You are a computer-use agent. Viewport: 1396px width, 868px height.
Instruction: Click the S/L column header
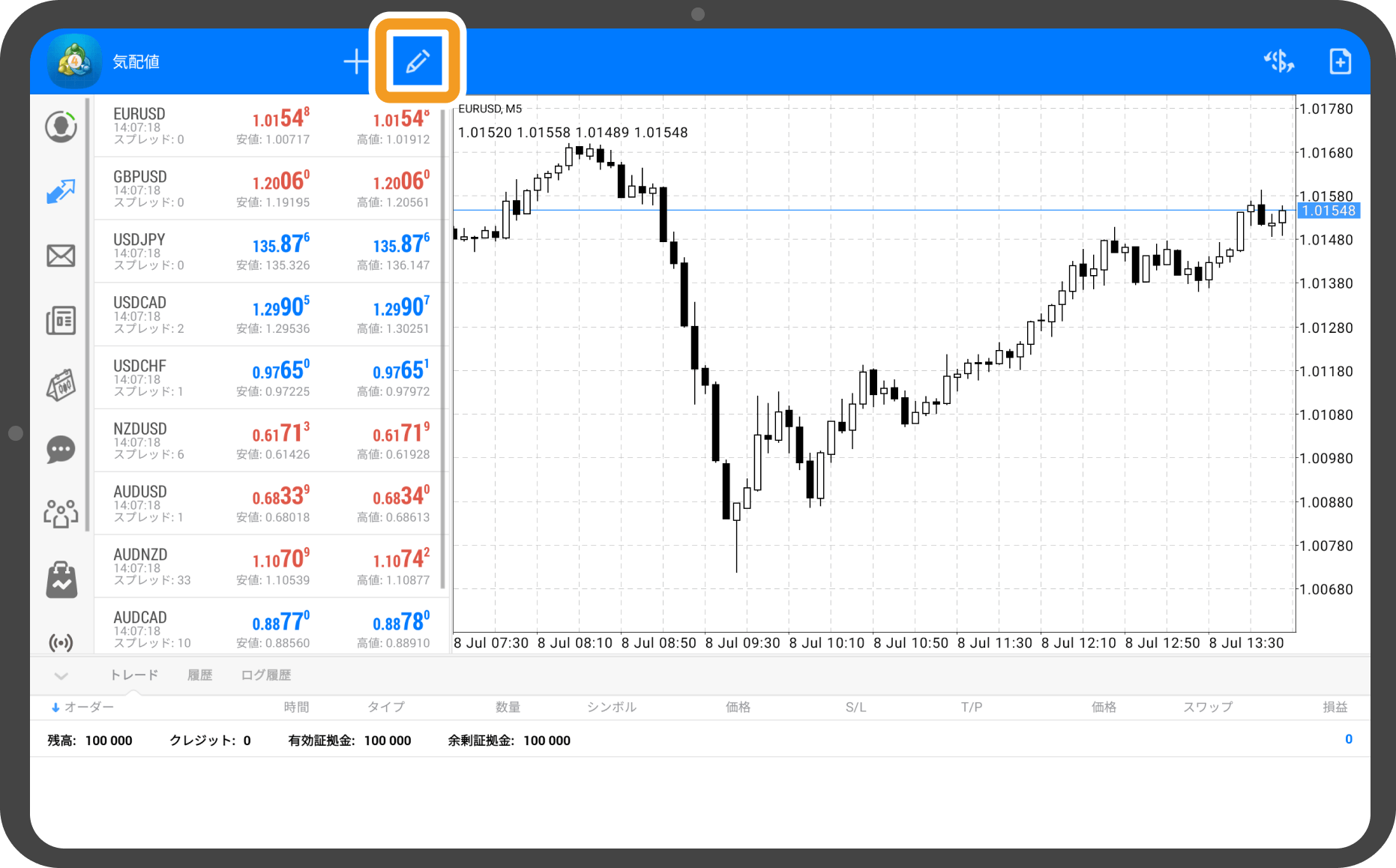(855, 707)
